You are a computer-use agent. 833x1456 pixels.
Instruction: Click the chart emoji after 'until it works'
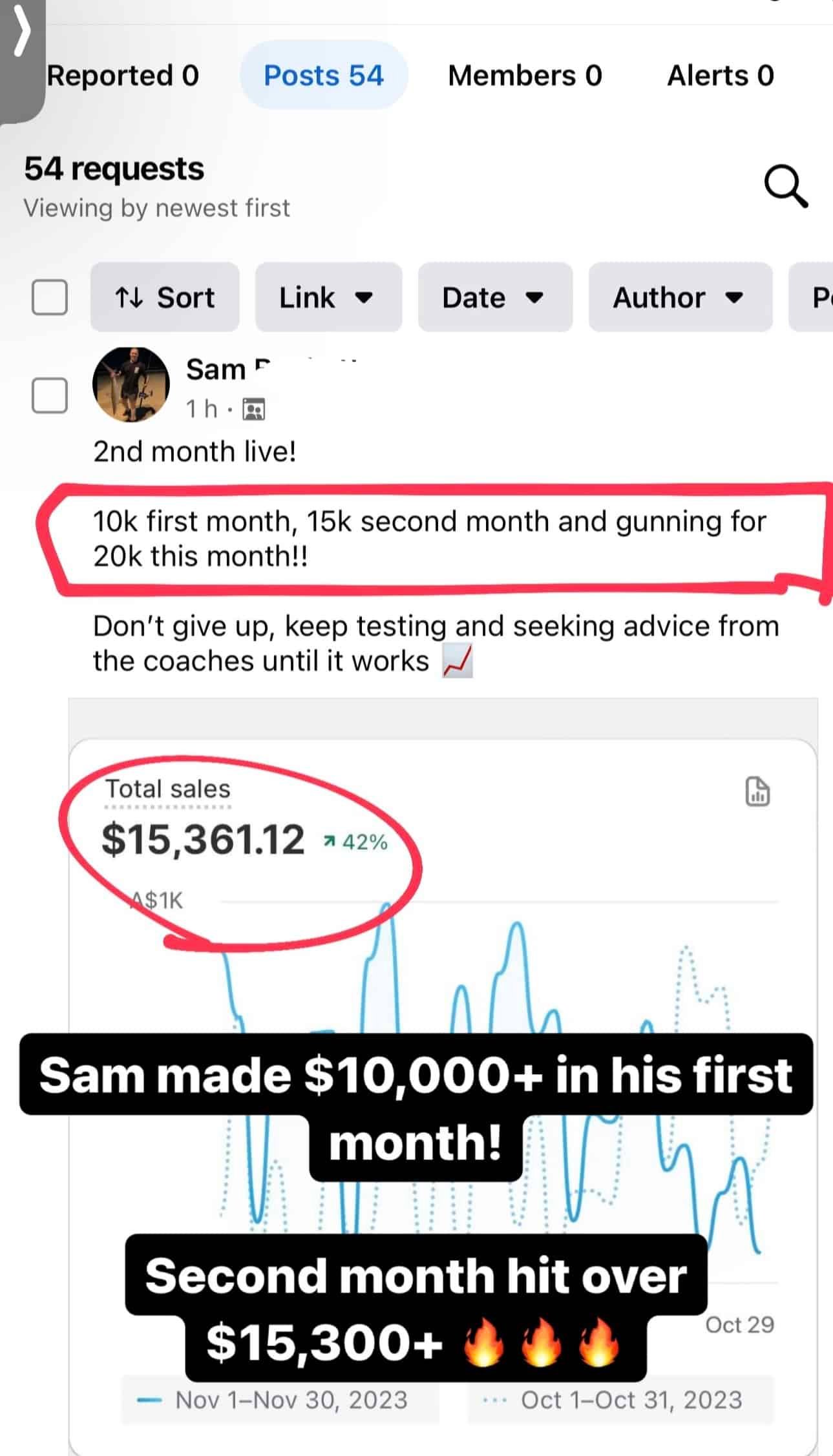[458, 661]
